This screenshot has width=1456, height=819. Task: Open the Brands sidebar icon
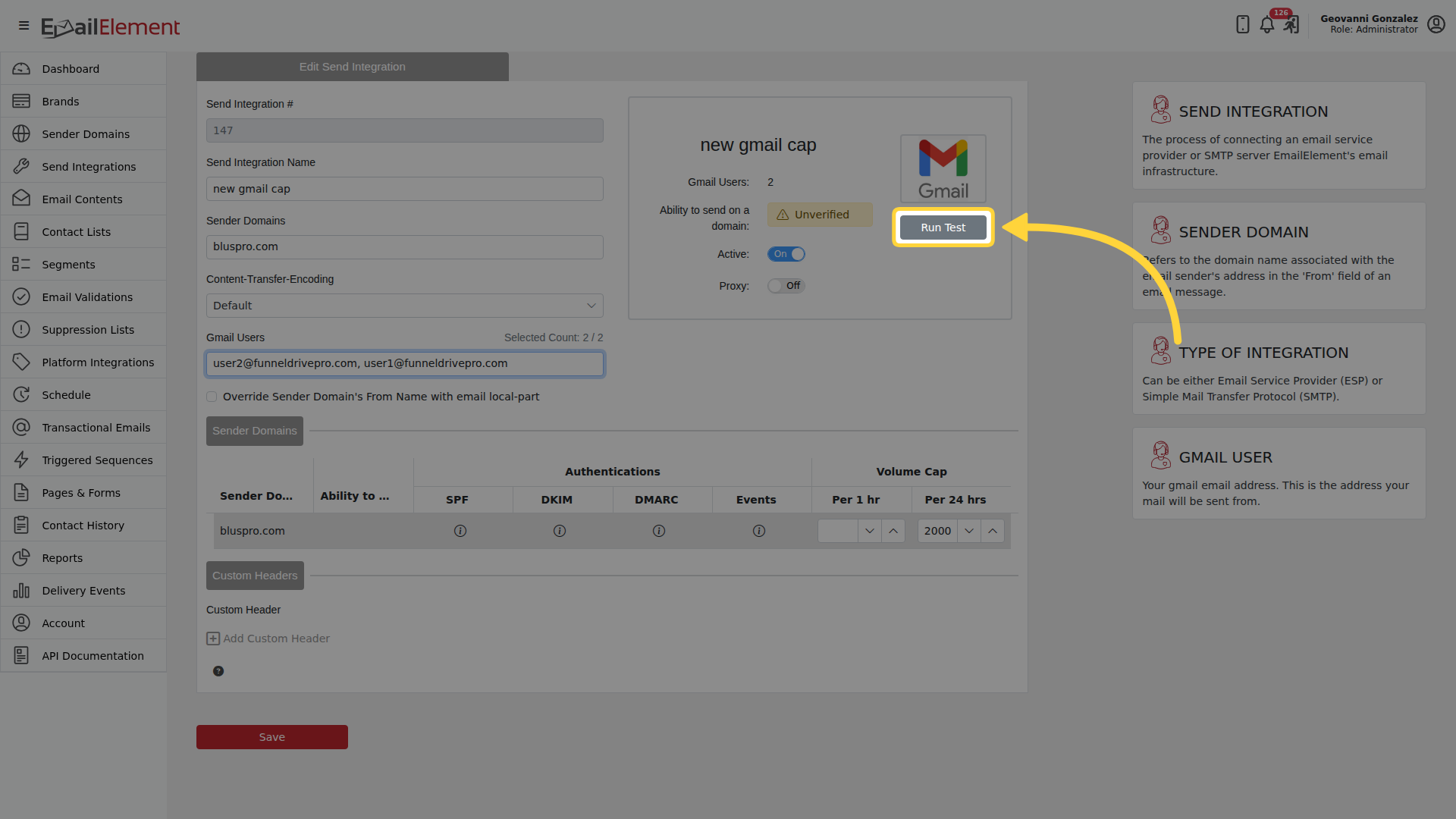pyautogui.click(x=21, y=102)
